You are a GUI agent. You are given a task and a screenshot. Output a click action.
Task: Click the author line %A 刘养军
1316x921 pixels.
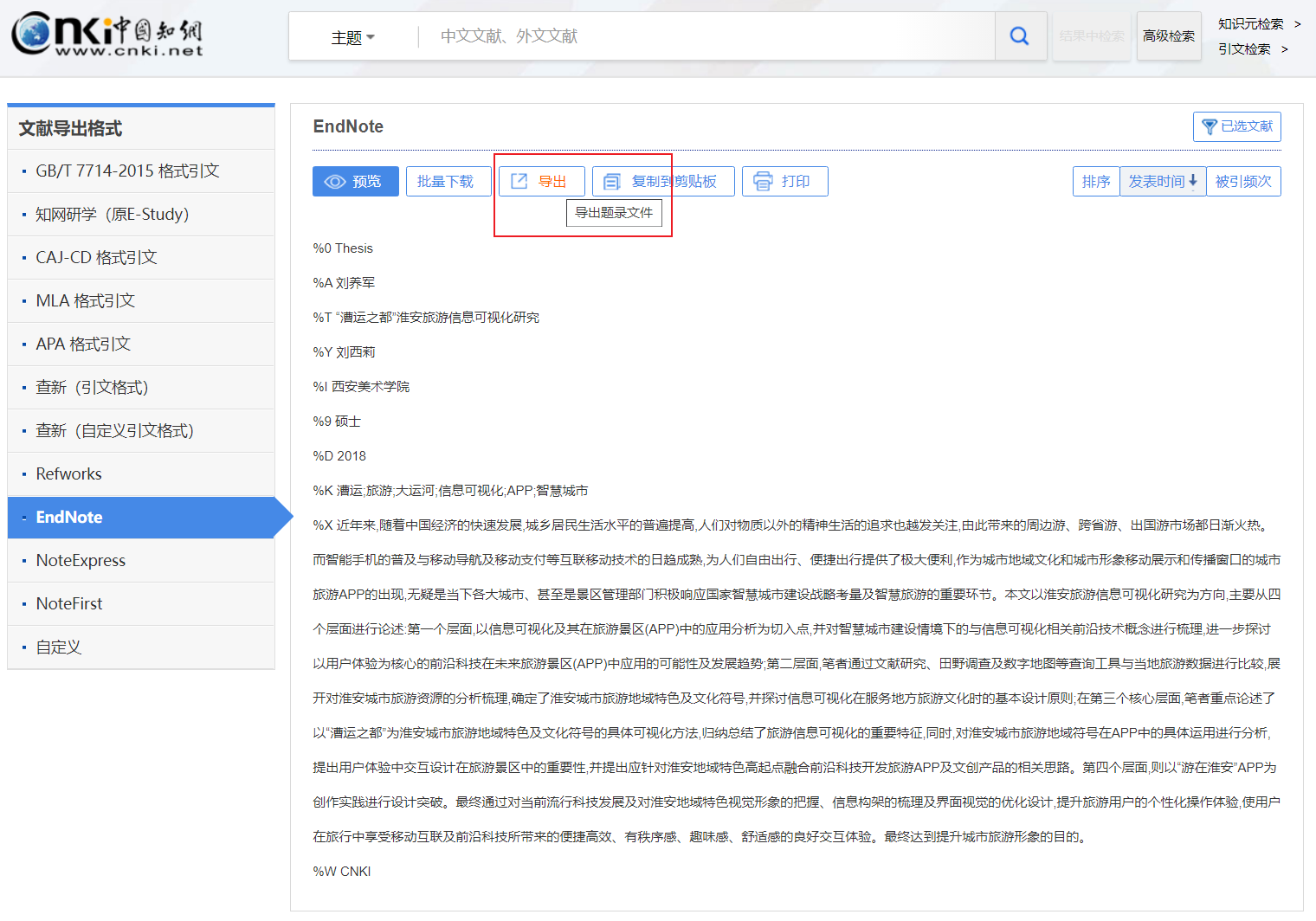tap(344, 283)
